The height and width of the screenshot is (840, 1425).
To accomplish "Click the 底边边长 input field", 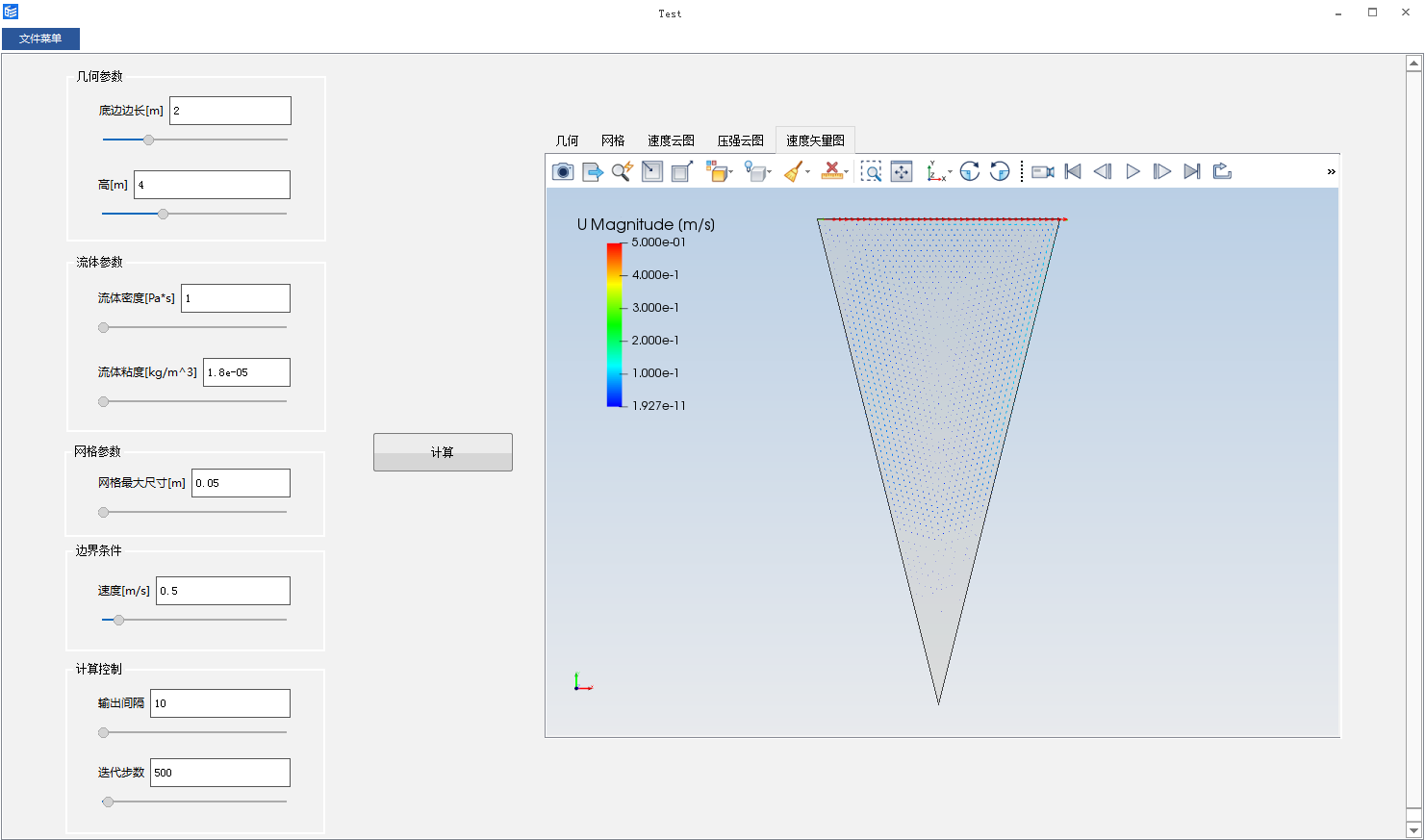I will [x=230, y=111].
